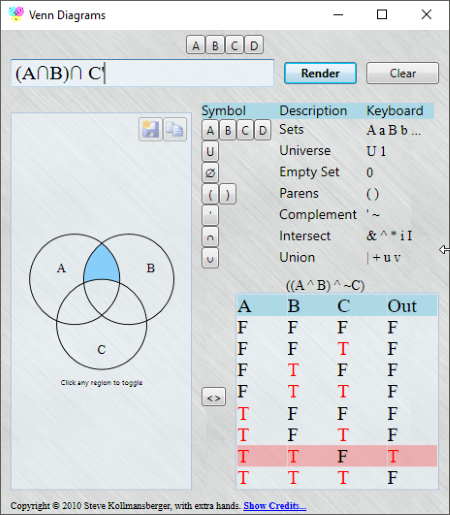Insert set D from the top button row
This screenshot has width=450, height=515.
tap(254, 45)
